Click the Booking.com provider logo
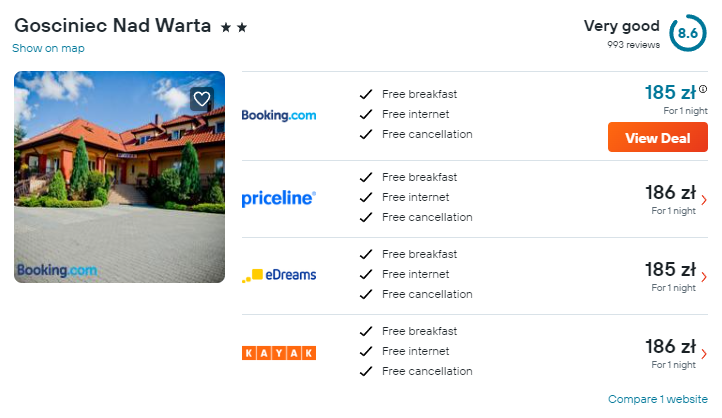The width and height of the screenshot is (722, 418). (x=279, y=115)
